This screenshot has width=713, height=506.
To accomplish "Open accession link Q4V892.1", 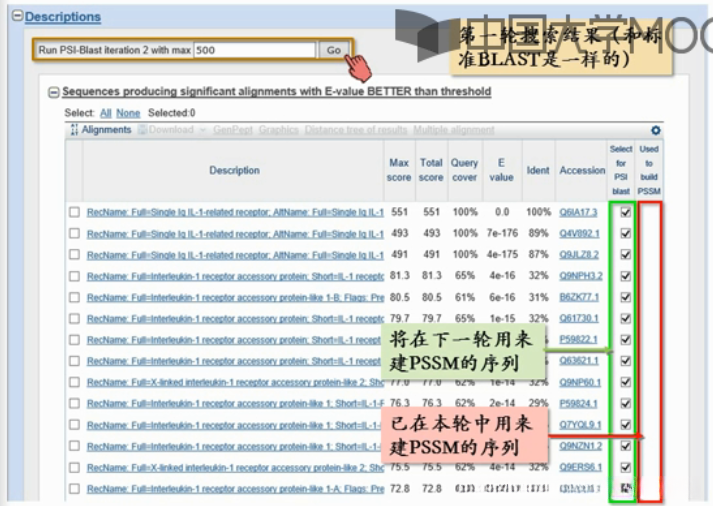I will click(x=579, y=234).
